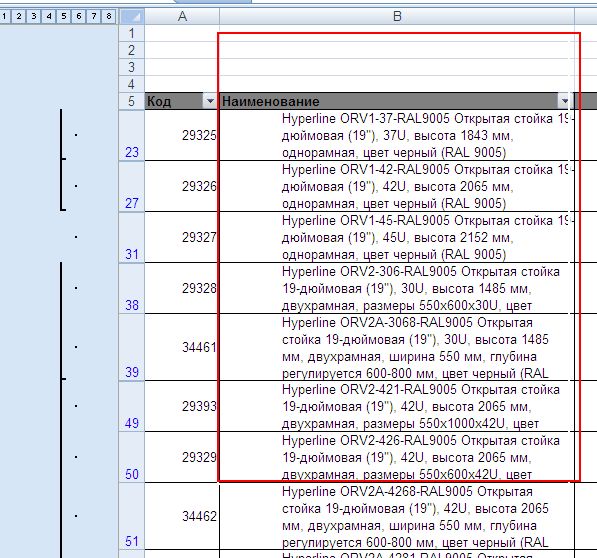Viewport: 597px width, 558px height.
Task: Select row 4 header
Action: coord(132,84)
